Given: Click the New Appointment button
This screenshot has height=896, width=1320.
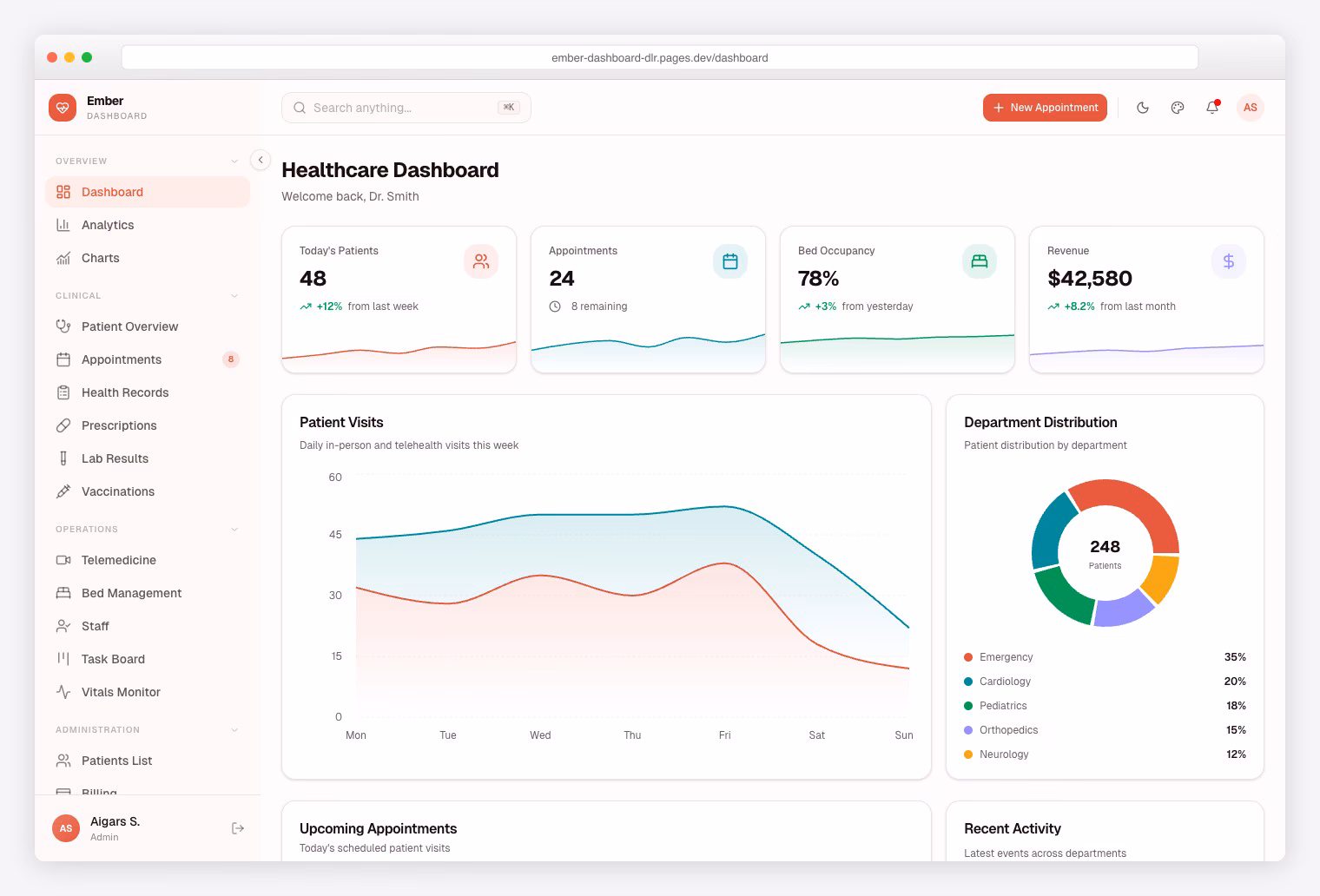Looking at the screenshot, I should (1045, 108).
